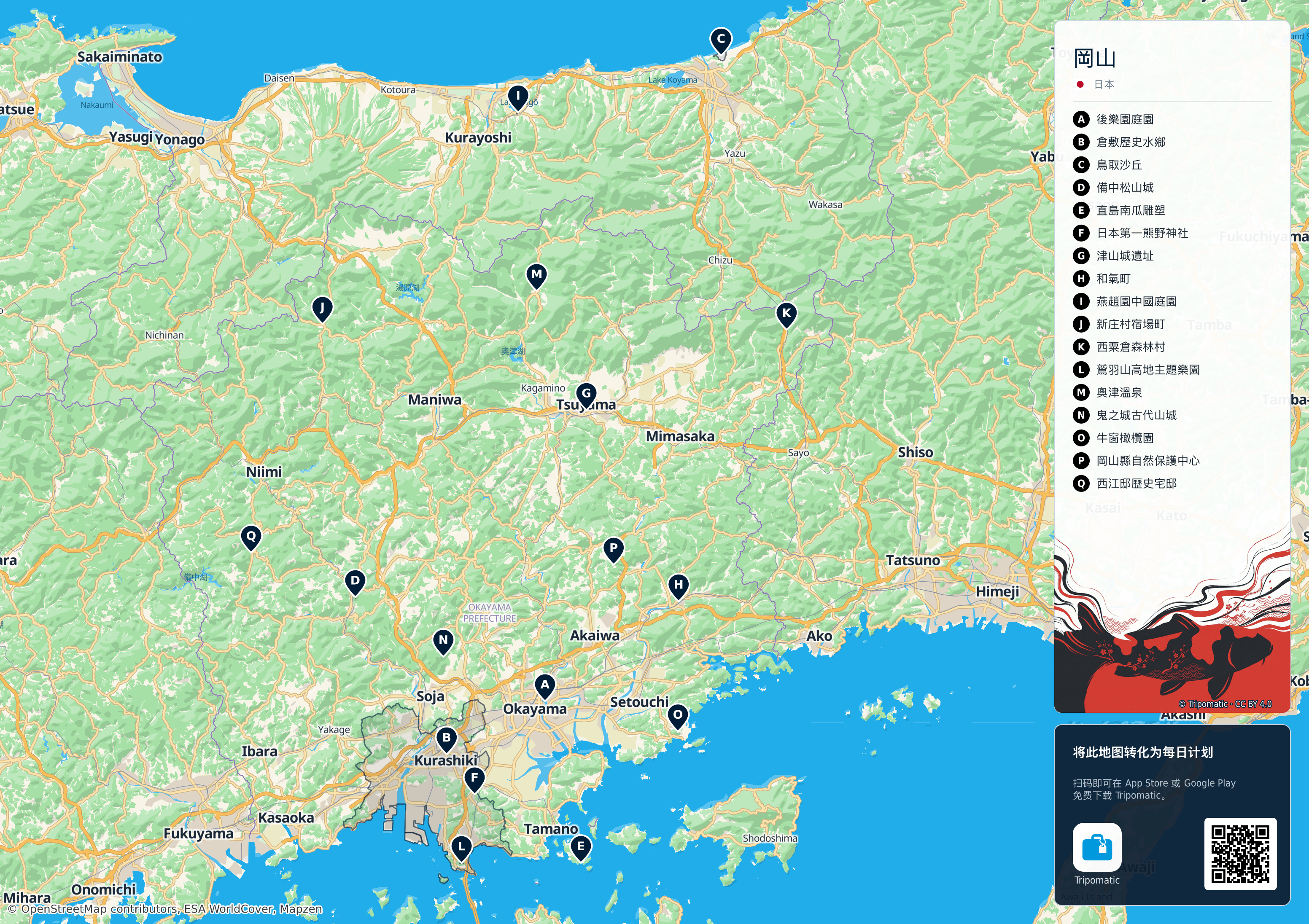Click map pin C near Tottori coast
The width and height of the screenshot is (1309, 924).
pyautogui.click(x=721, y=40)
